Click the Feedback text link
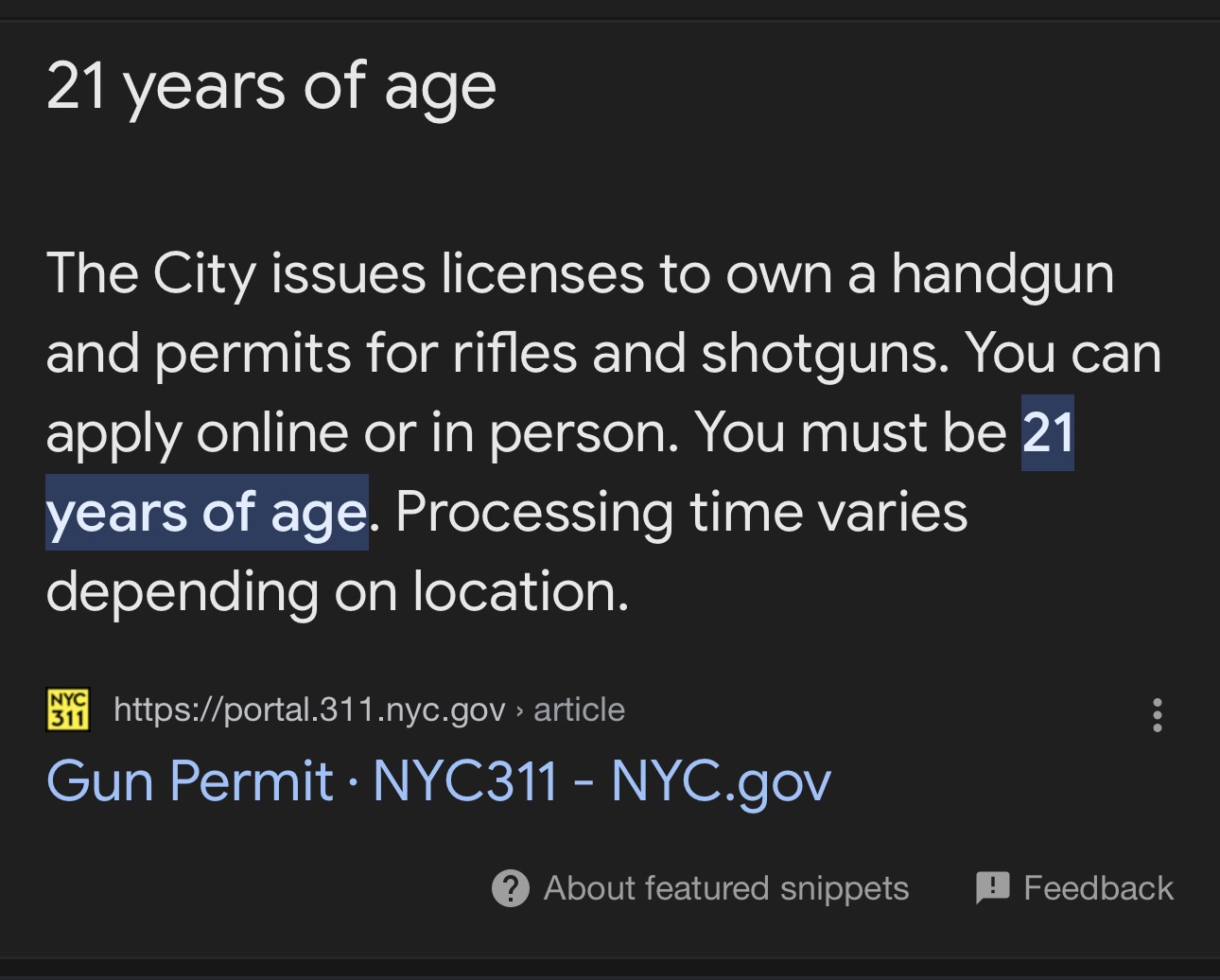1220x980 pixels. (x=1098, y=888)
